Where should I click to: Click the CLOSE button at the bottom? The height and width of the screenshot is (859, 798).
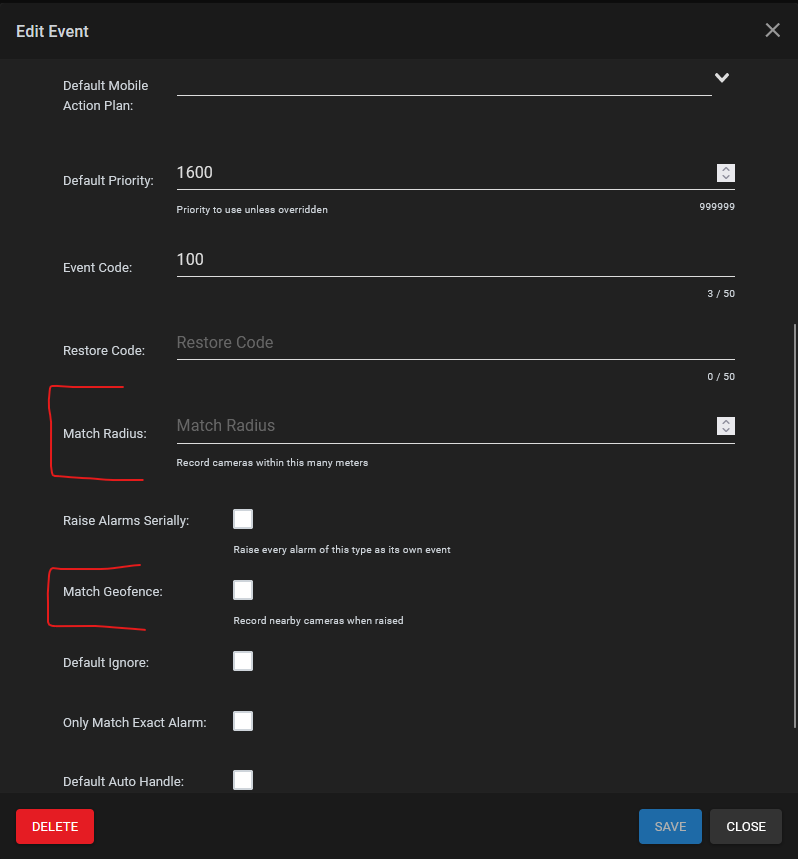745,826
